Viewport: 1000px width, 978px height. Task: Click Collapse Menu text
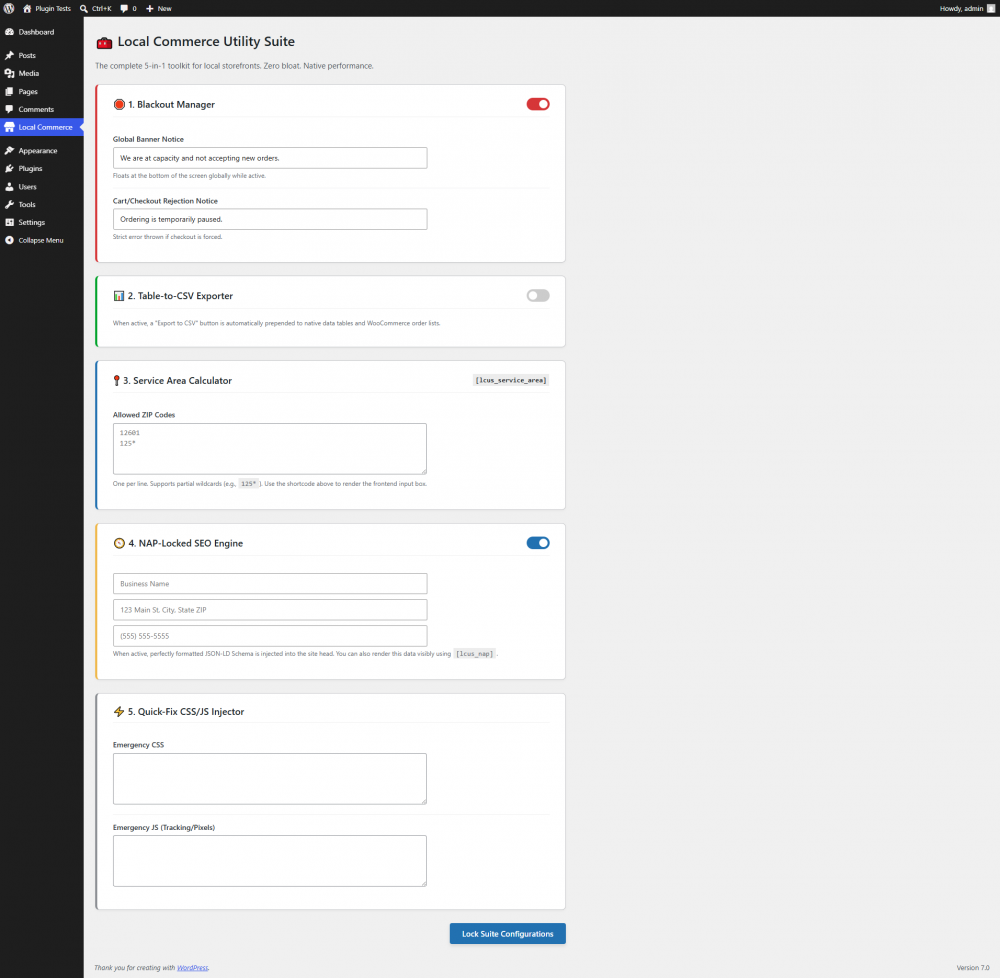click(x=41, y=240)
